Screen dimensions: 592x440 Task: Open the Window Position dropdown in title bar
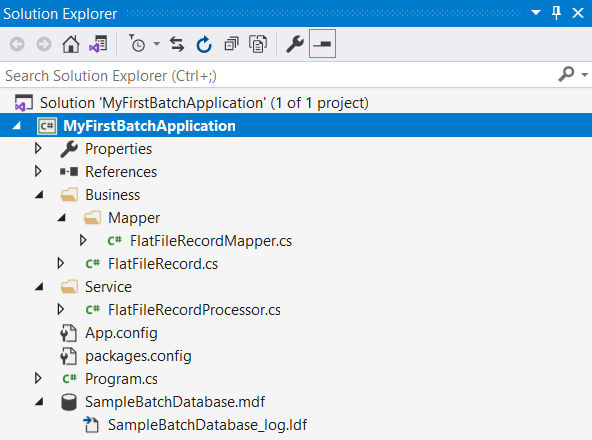pos(535,13)
